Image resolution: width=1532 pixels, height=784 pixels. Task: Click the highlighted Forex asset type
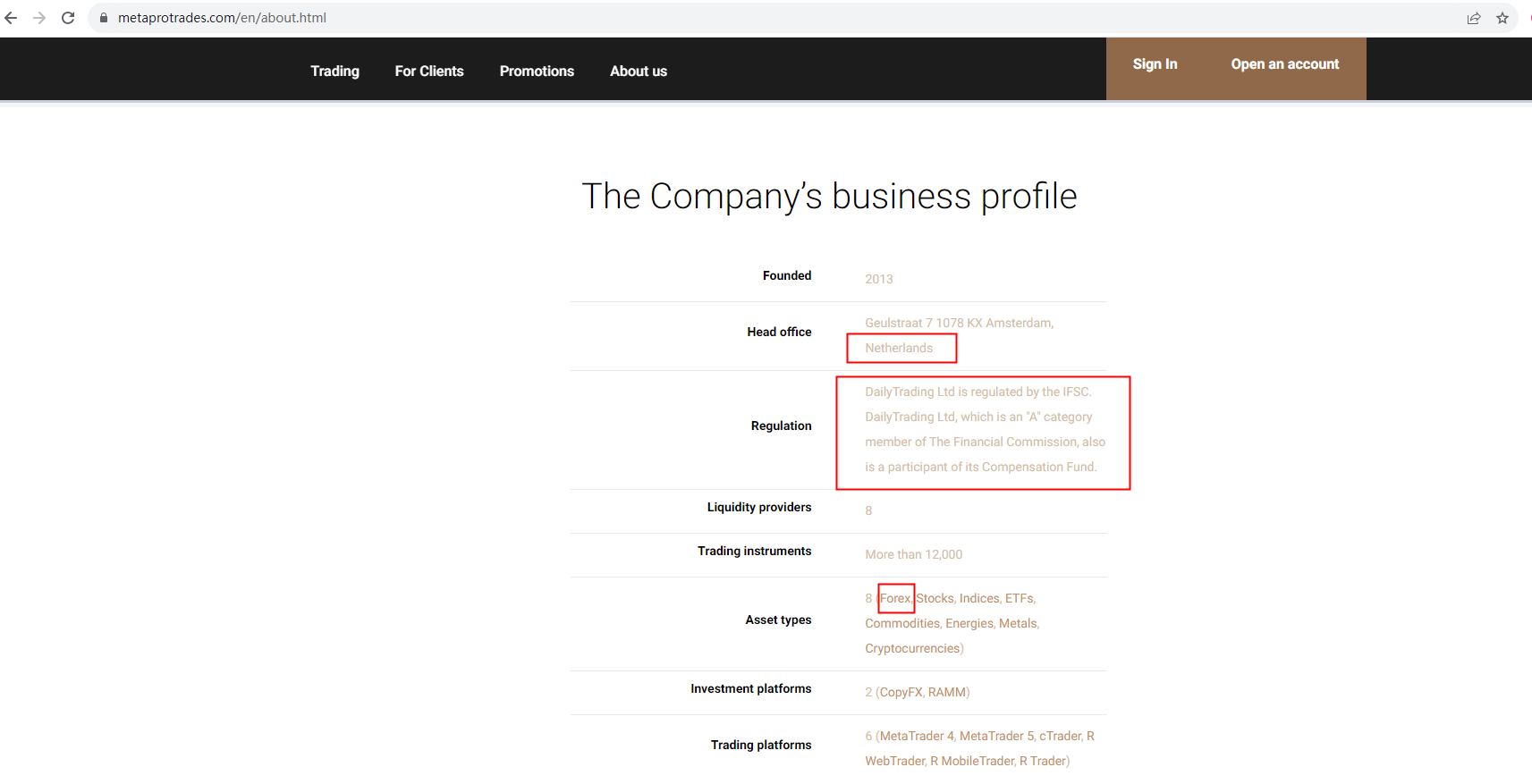tap(895, 598)
